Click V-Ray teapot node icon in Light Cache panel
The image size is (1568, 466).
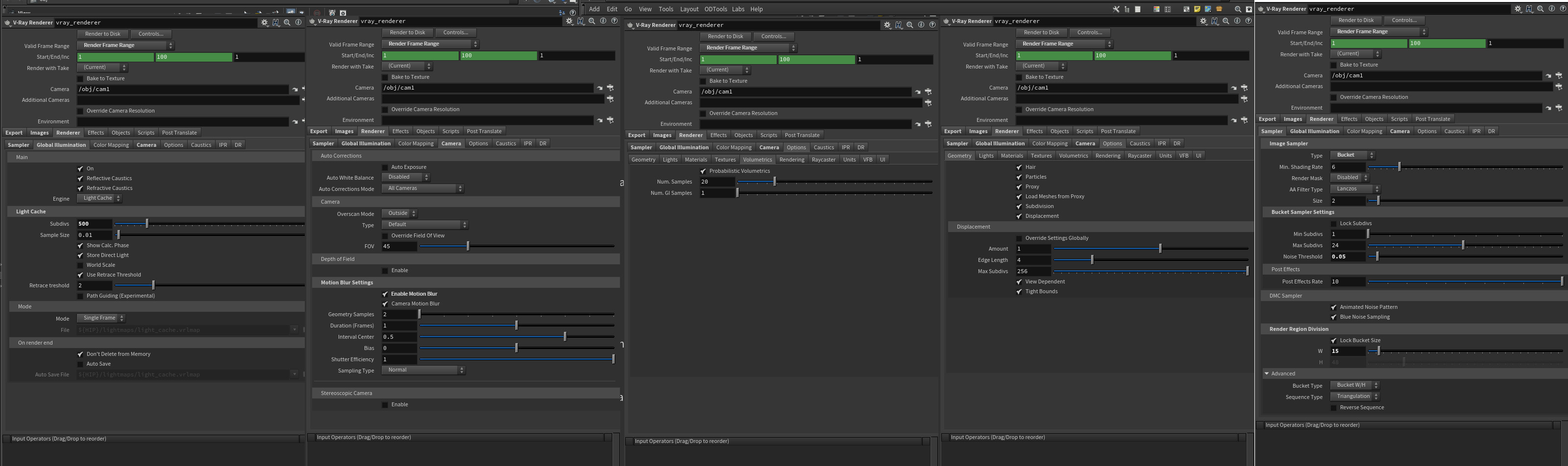coord(7,23)
